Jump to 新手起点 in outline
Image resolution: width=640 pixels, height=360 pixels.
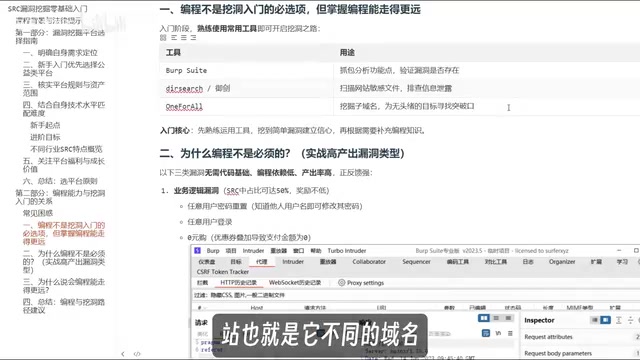(x=45, y=125)
